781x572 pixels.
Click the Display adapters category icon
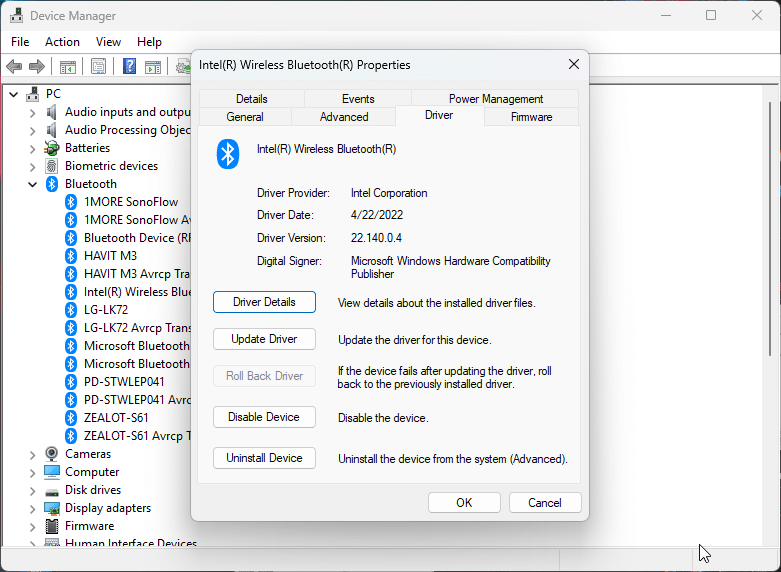(52, 508)
